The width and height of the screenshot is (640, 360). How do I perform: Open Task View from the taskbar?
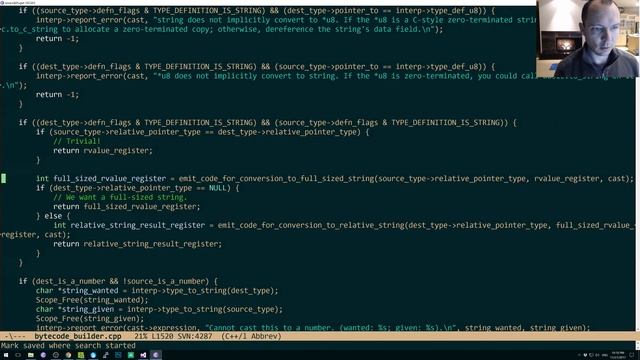click(x=18, y=355)
